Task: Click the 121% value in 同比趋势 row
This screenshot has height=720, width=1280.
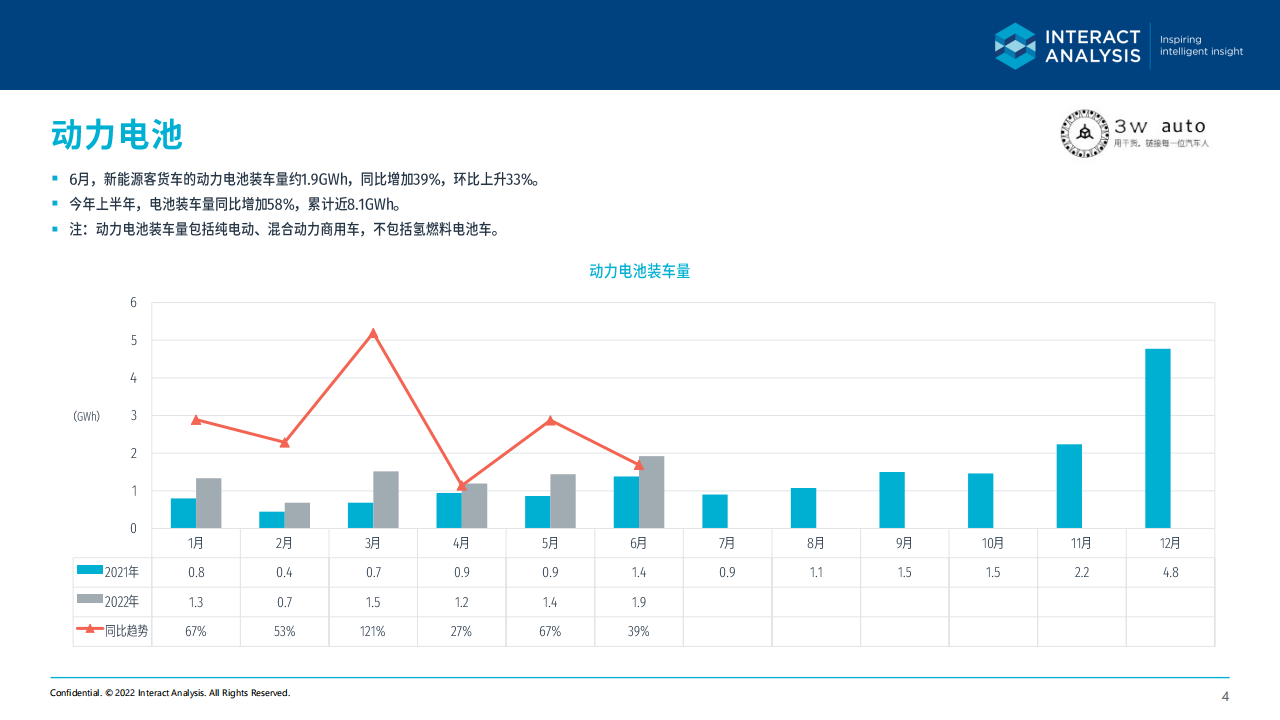Action: point(373,631)
